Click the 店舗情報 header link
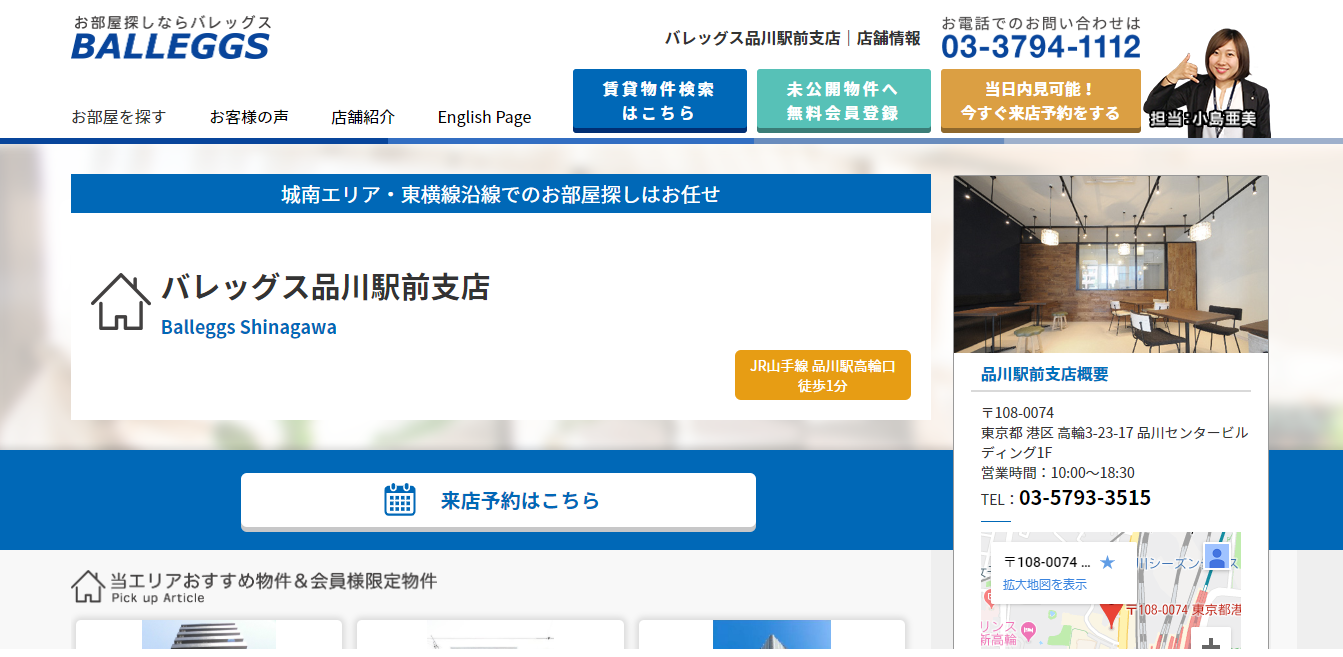The width and height of the screenshot is (1343, 657). click(888, 38)
